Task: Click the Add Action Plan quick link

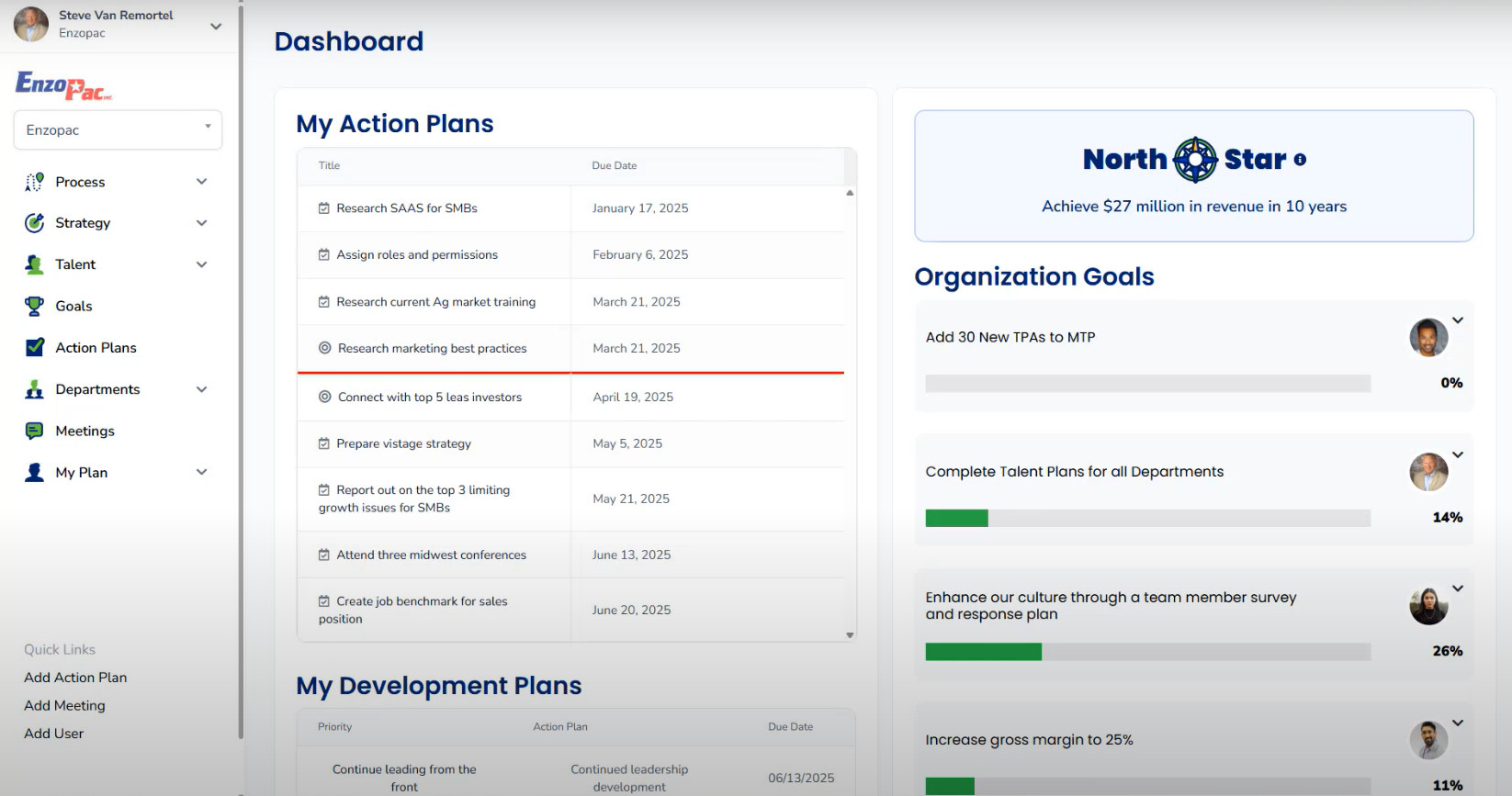Action: [x=75, y=678]
